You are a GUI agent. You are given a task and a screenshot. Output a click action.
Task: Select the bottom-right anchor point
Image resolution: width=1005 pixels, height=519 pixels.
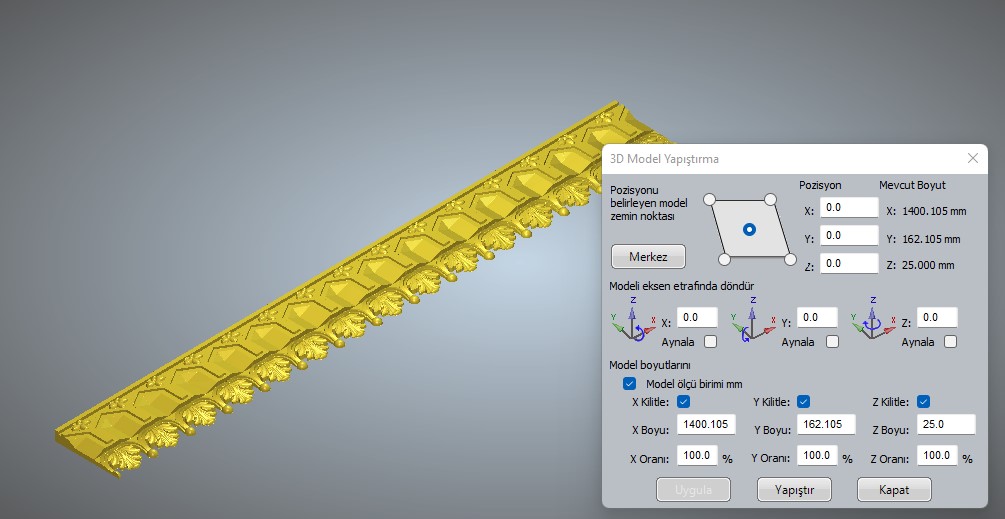pos(789,259)
